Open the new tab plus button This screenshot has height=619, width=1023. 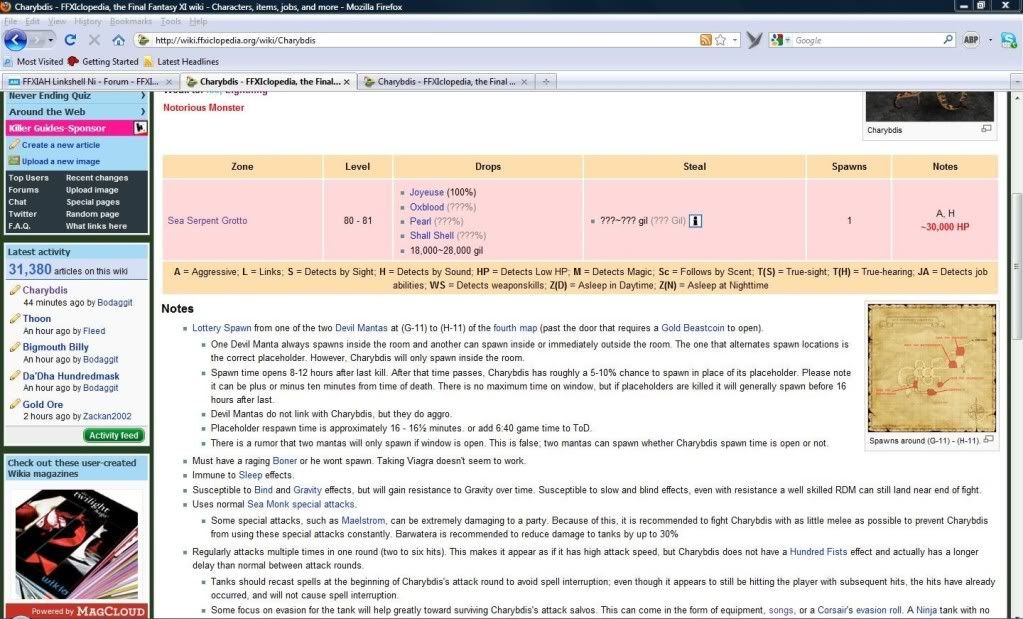(x=545, y=81)
